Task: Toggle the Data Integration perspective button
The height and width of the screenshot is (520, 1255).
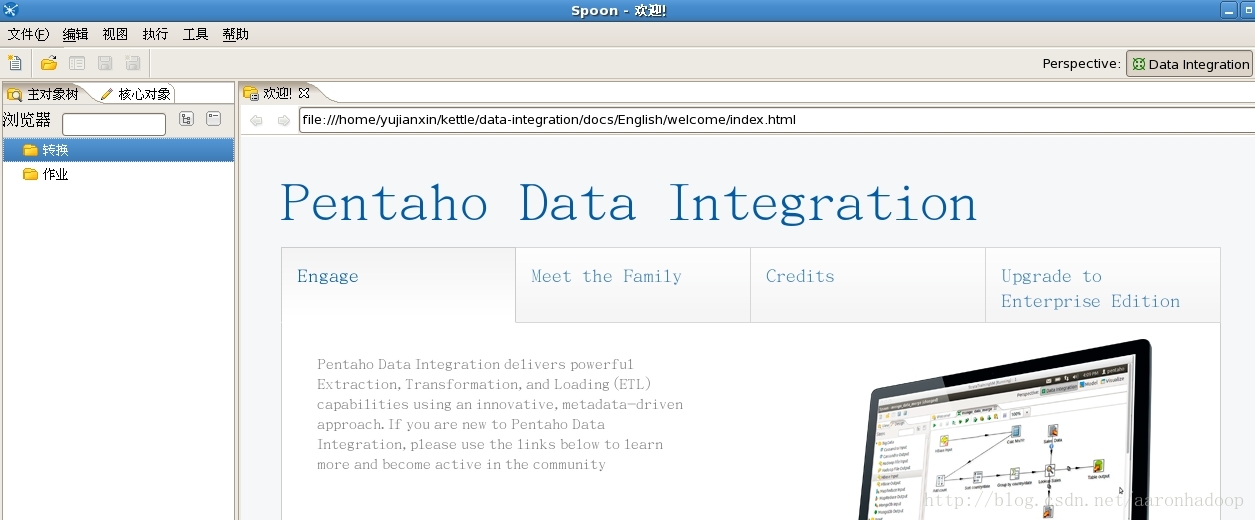Action: point(1189,64)
